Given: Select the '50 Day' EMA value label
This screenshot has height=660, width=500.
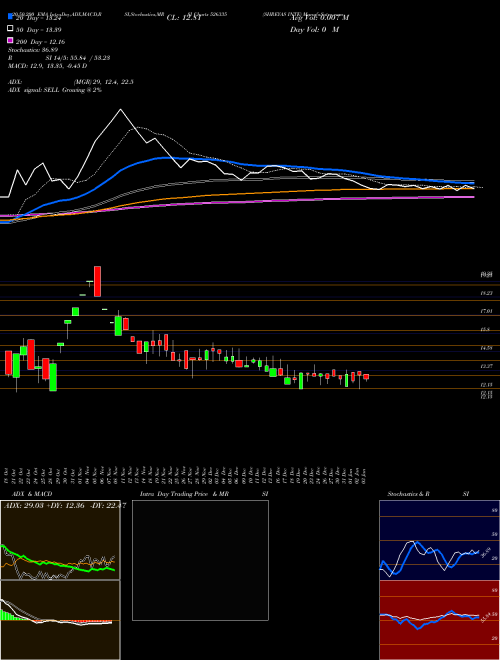Looking at the screenshot, I should click(39, 30).
